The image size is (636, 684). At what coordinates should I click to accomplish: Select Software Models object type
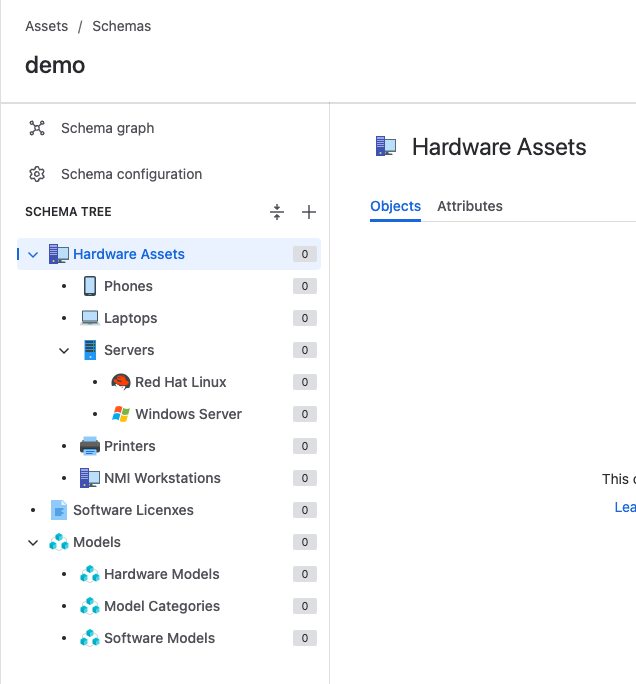point(159,638)
